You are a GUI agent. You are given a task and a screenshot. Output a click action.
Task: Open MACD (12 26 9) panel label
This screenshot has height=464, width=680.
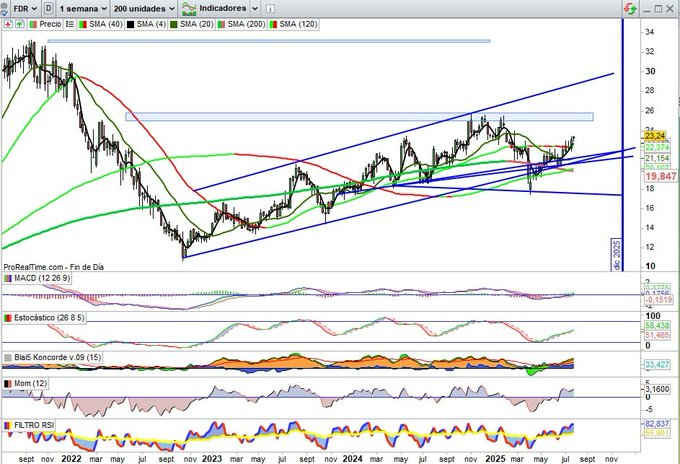42,278
